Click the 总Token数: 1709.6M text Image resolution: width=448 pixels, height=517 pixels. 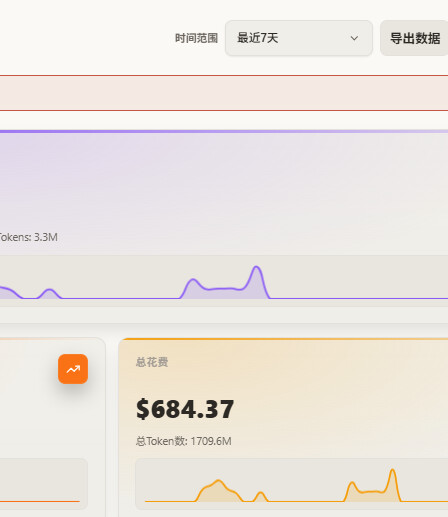184,441
